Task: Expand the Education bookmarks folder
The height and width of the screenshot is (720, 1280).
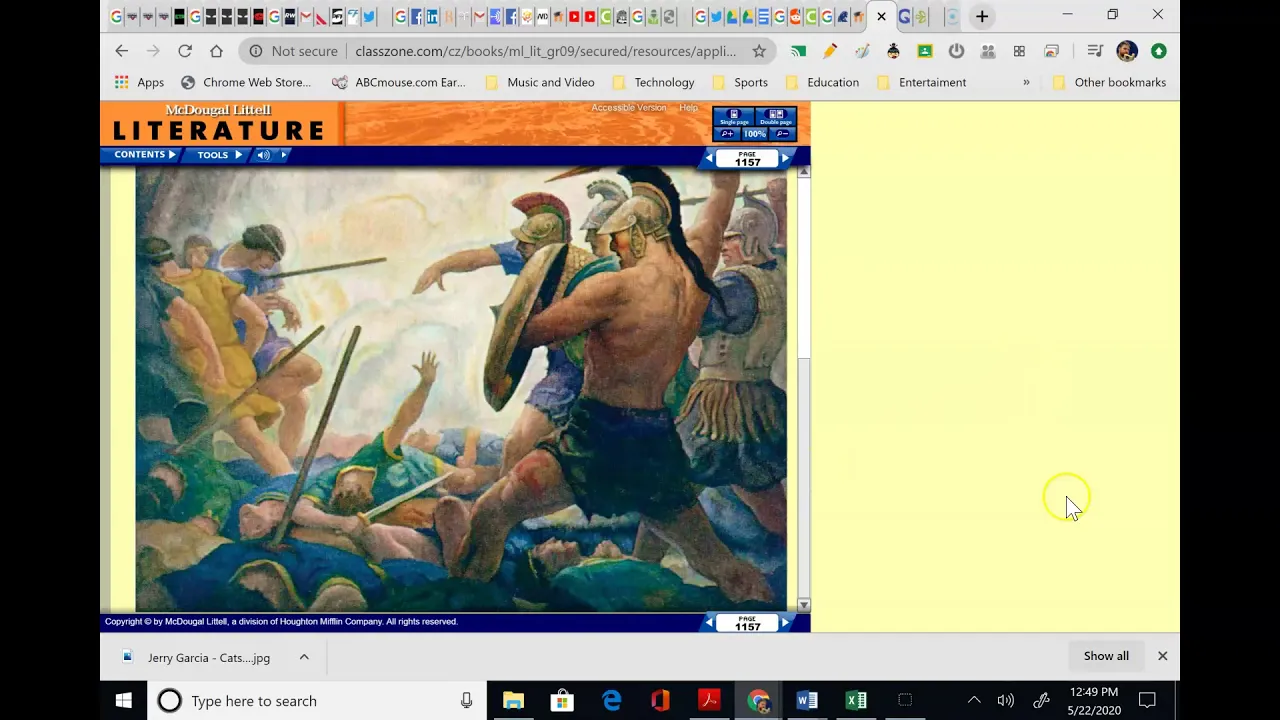Action: [822, 82]
